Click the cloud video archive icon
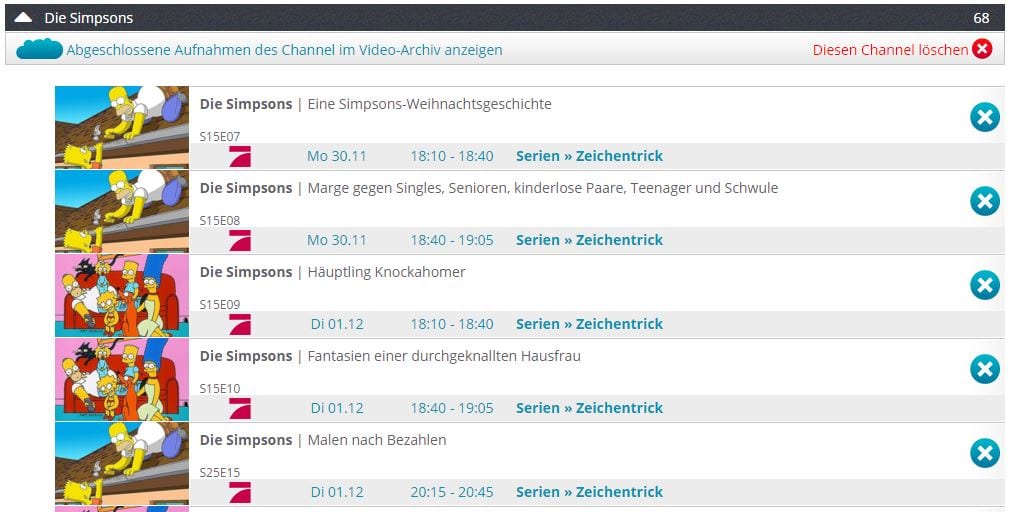This screenshot has height=512, width=1016. click(x=40, y=49)
